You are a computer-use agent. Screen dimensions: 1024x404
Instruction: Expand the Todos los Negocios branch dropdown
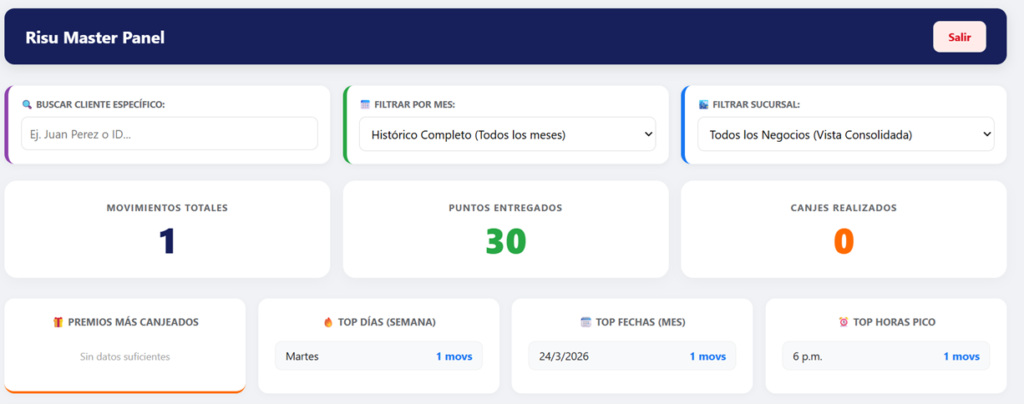[844, 134]
